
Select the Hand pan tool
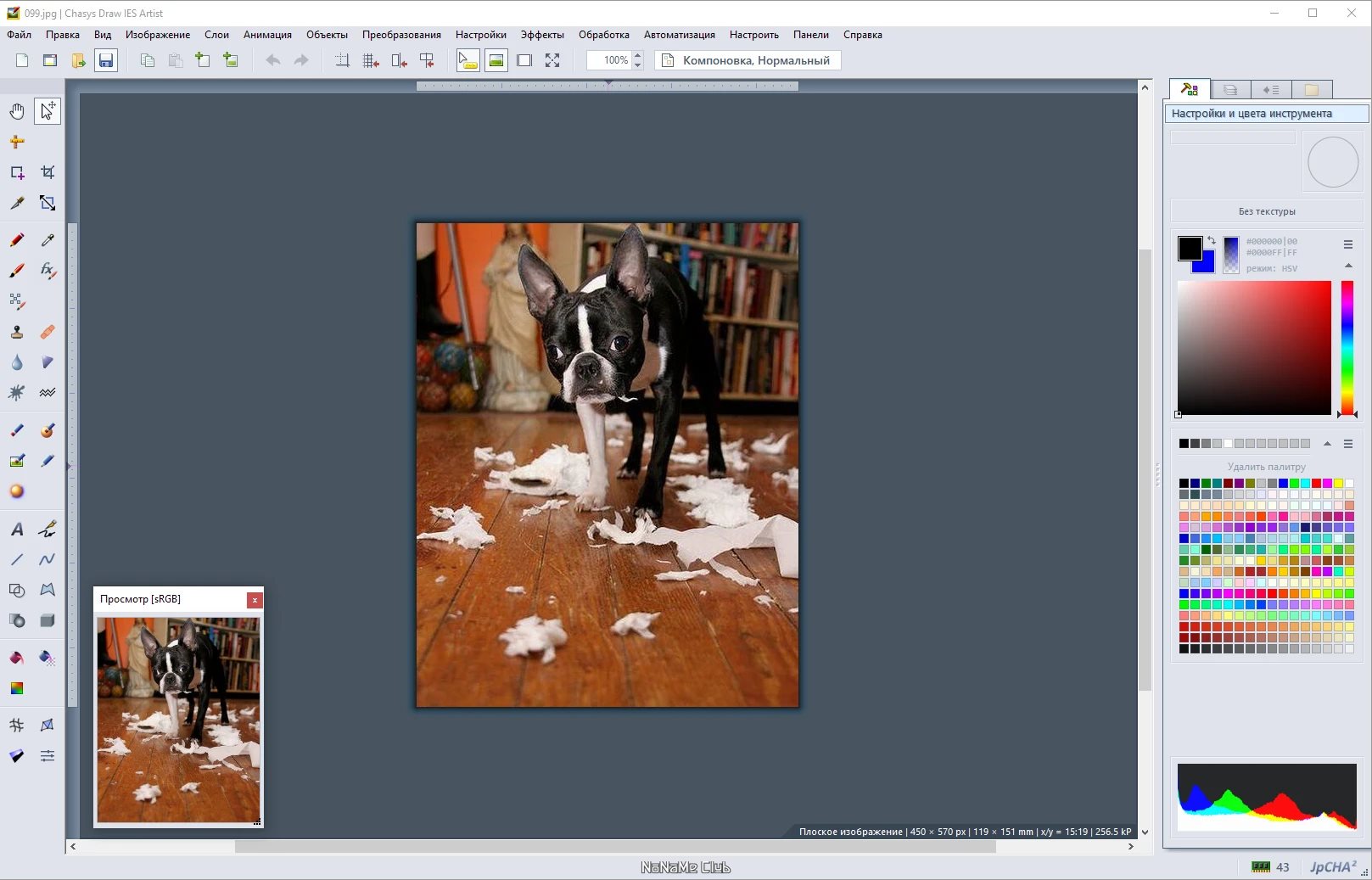(17, 111)
